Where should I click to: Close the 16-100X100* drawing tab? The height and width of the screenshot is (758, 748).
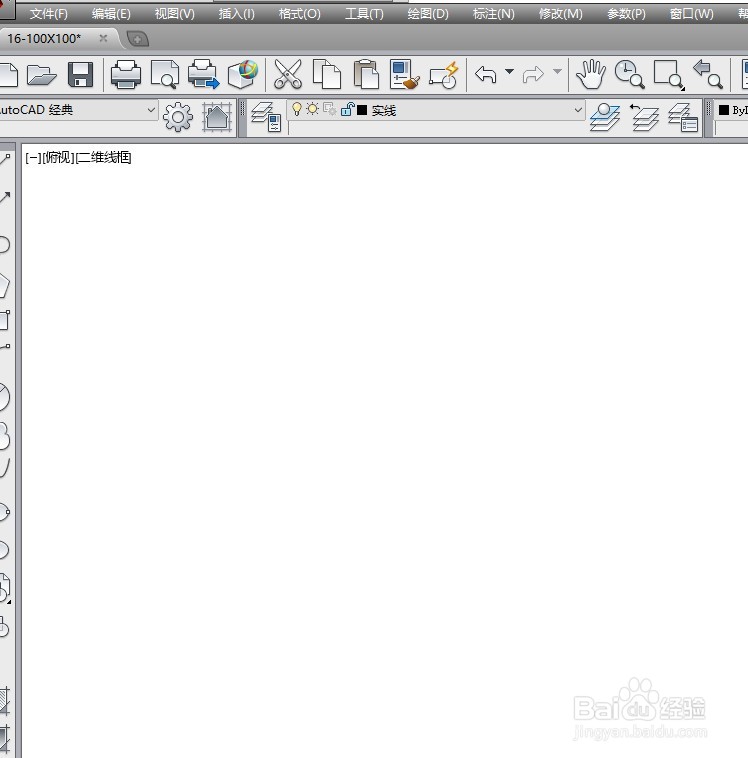[103, 38]
